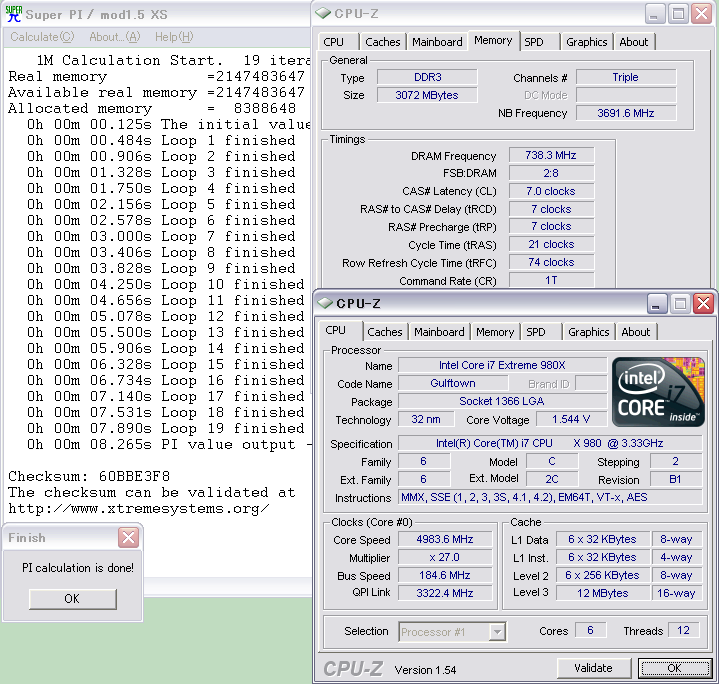Viewport: 719px width, 684px height.
Task: Switch to Mainboard tab in front CPU-Z window
Action: point(439,331)
